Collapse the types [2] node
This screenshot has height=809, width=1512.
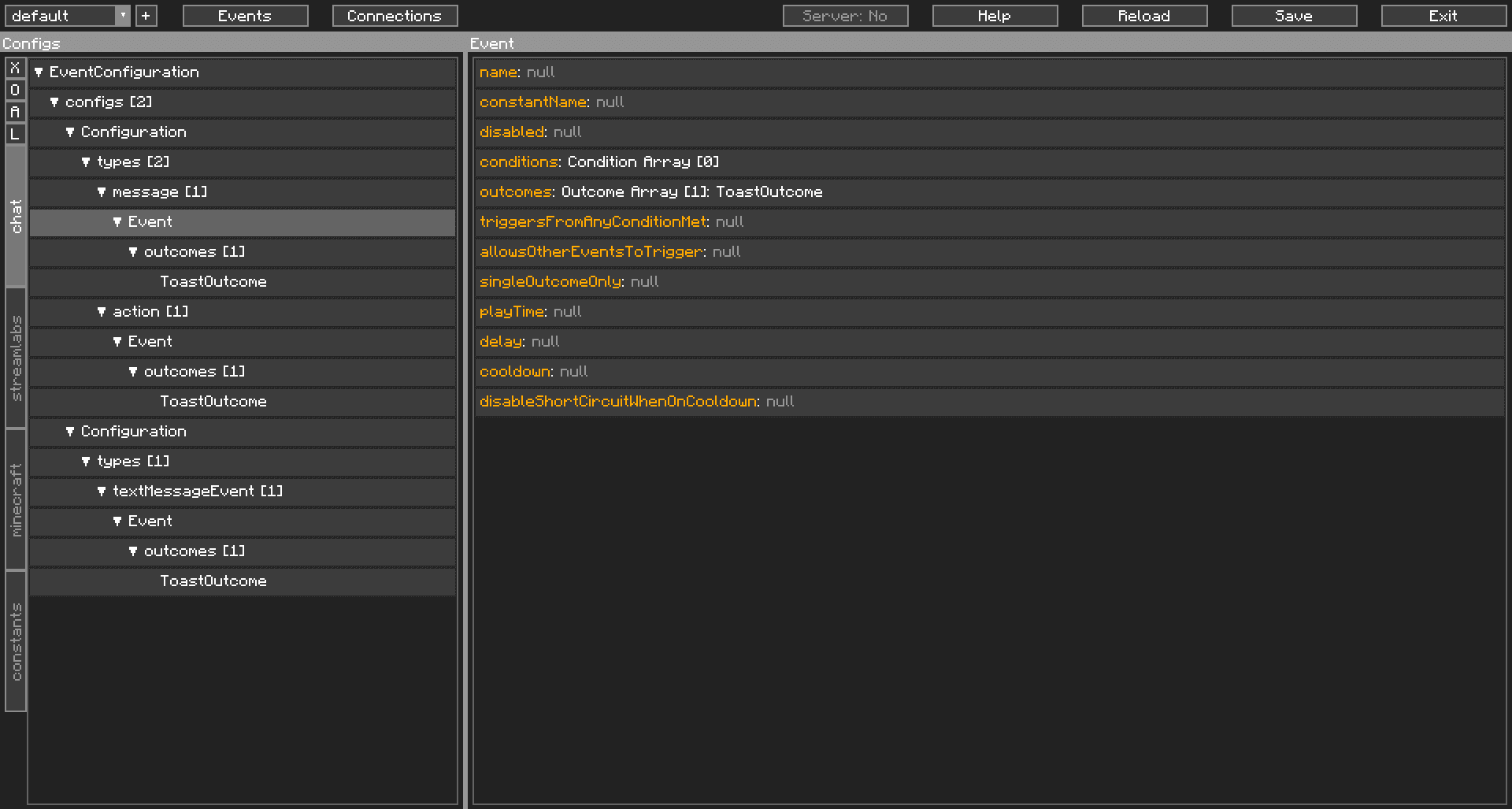(86, 162)
